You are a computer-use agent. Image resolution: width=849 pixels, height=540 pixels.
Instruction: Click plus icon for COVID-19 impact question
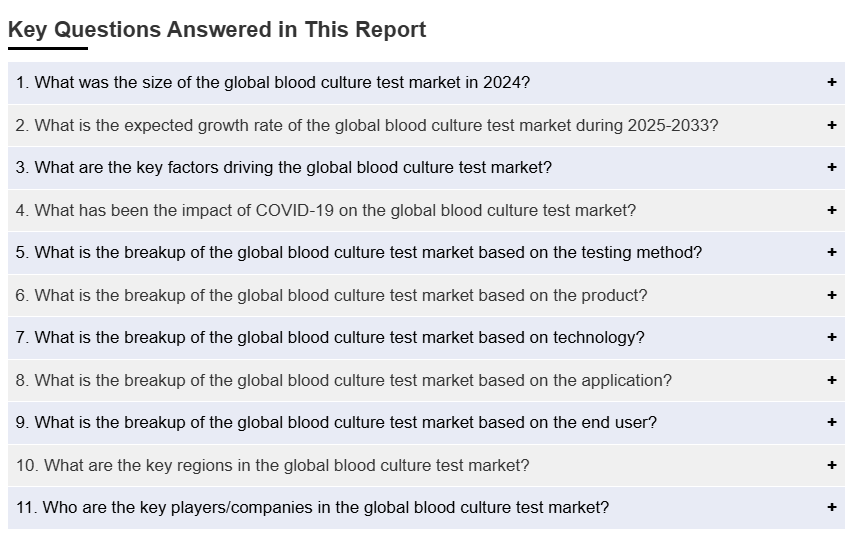click(831, 210)
